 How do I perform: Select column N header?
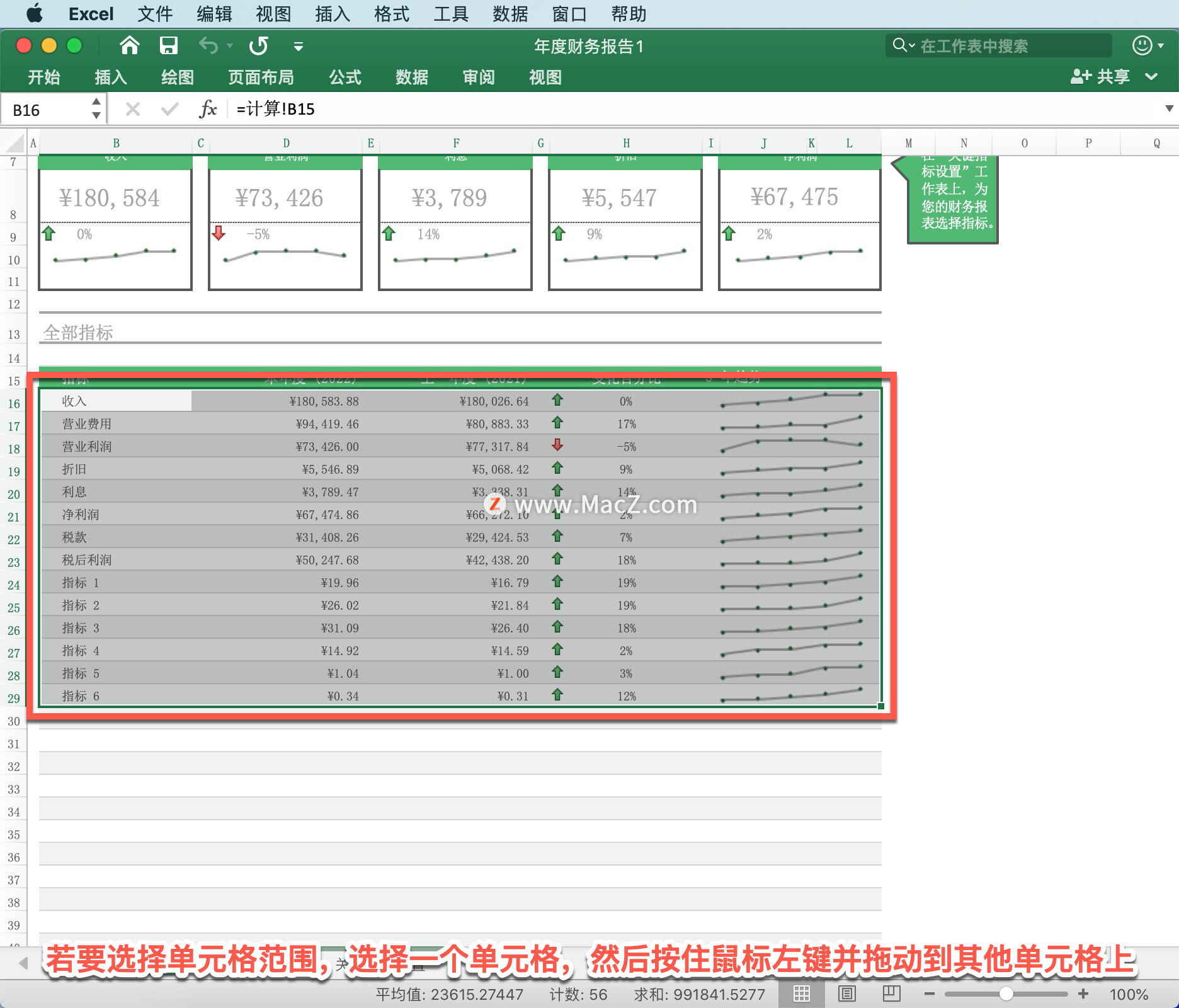click(964, 143)
